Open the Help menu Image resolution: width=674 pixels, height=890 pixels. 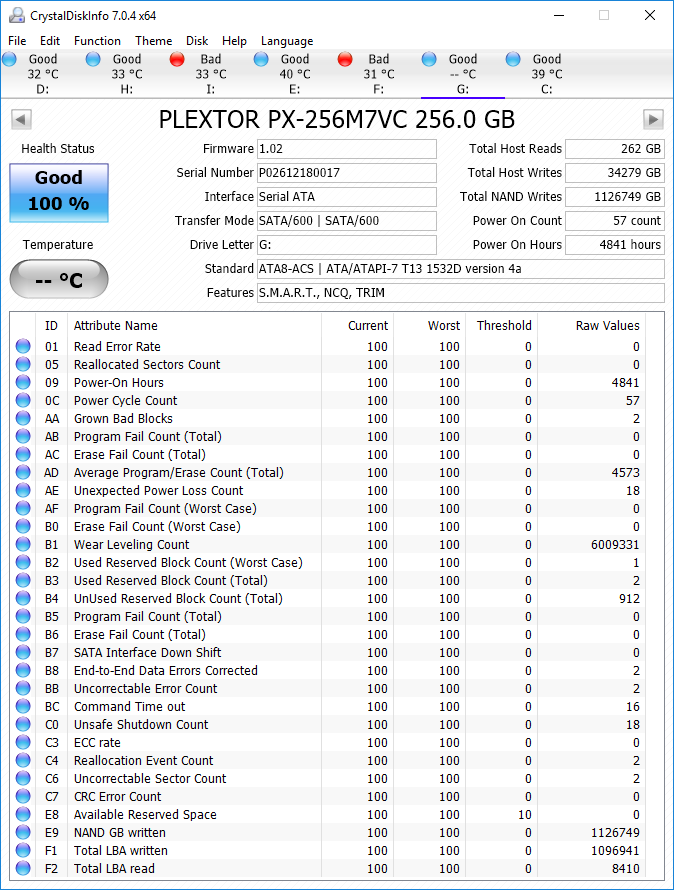pyautogui.click(x=234, y=41)
